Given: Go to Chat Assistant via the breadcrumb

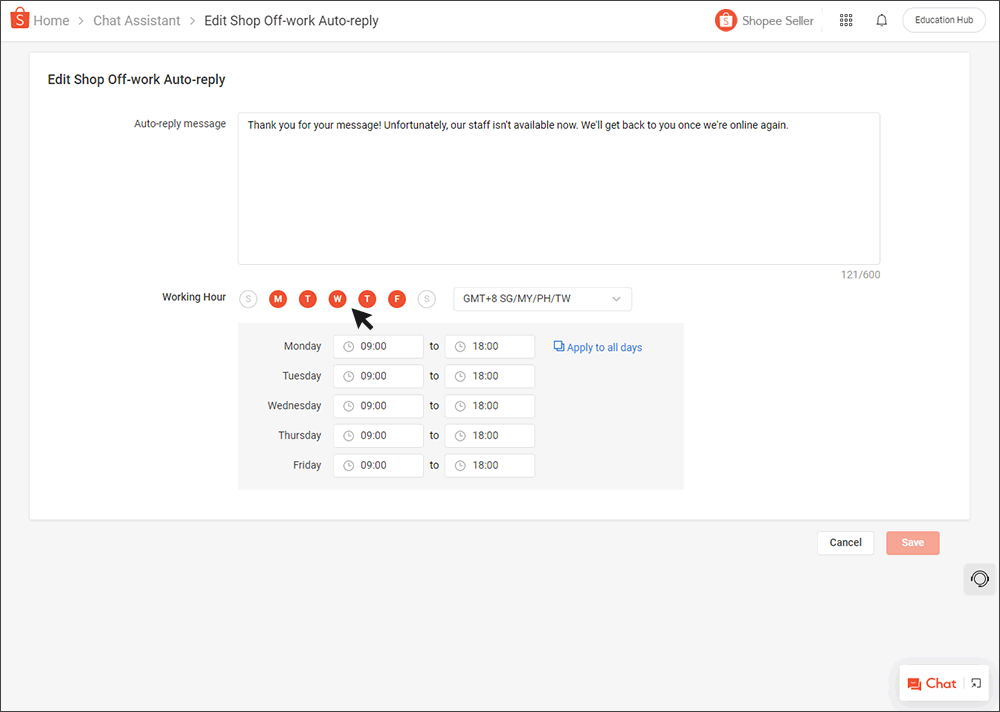Looking at the screenshot, I should (136, 20).
